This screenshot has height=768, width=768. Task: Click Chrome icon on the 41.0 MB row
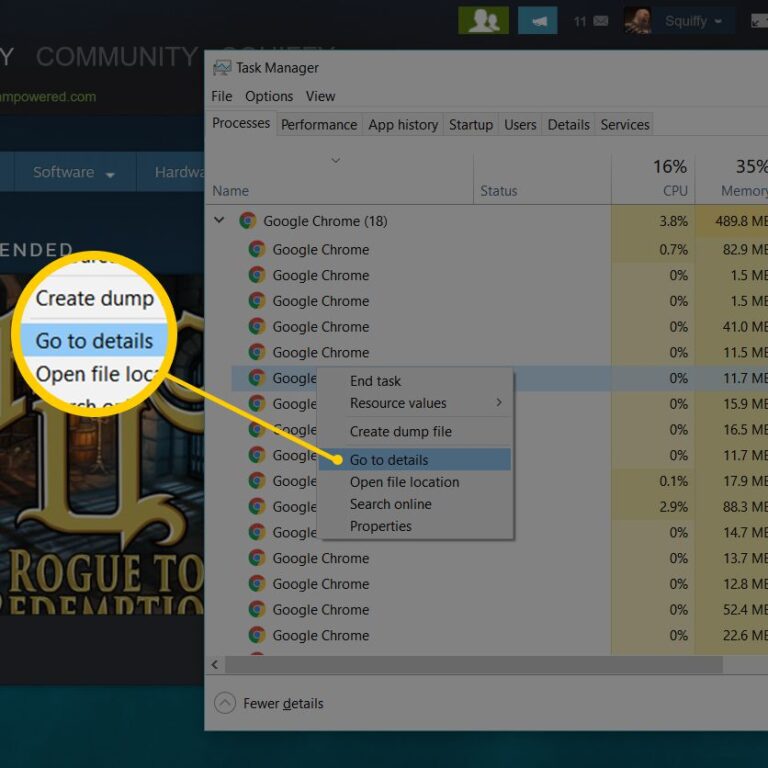click(x=257, y=327)
